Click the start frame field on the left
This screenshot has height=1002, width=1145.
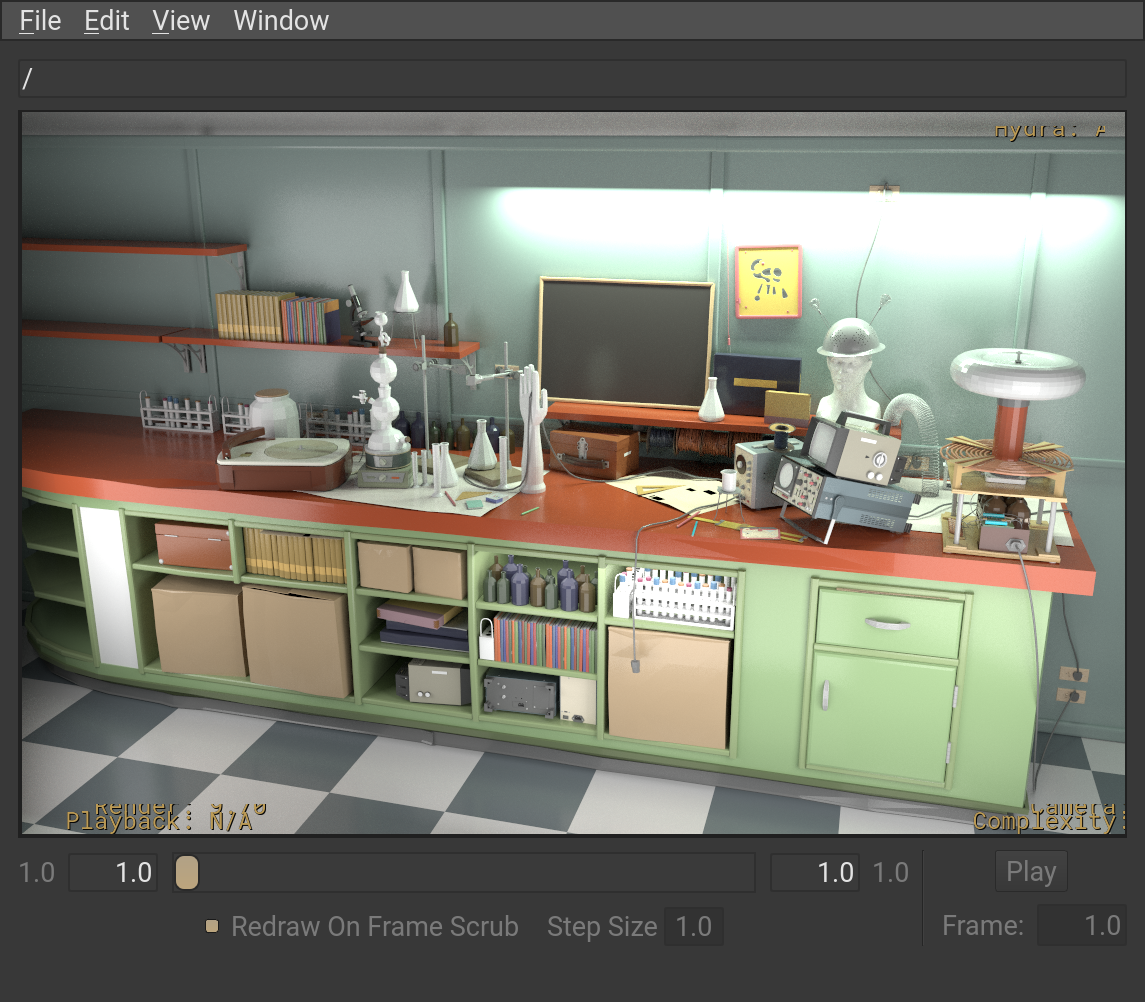tap(112, 871)
